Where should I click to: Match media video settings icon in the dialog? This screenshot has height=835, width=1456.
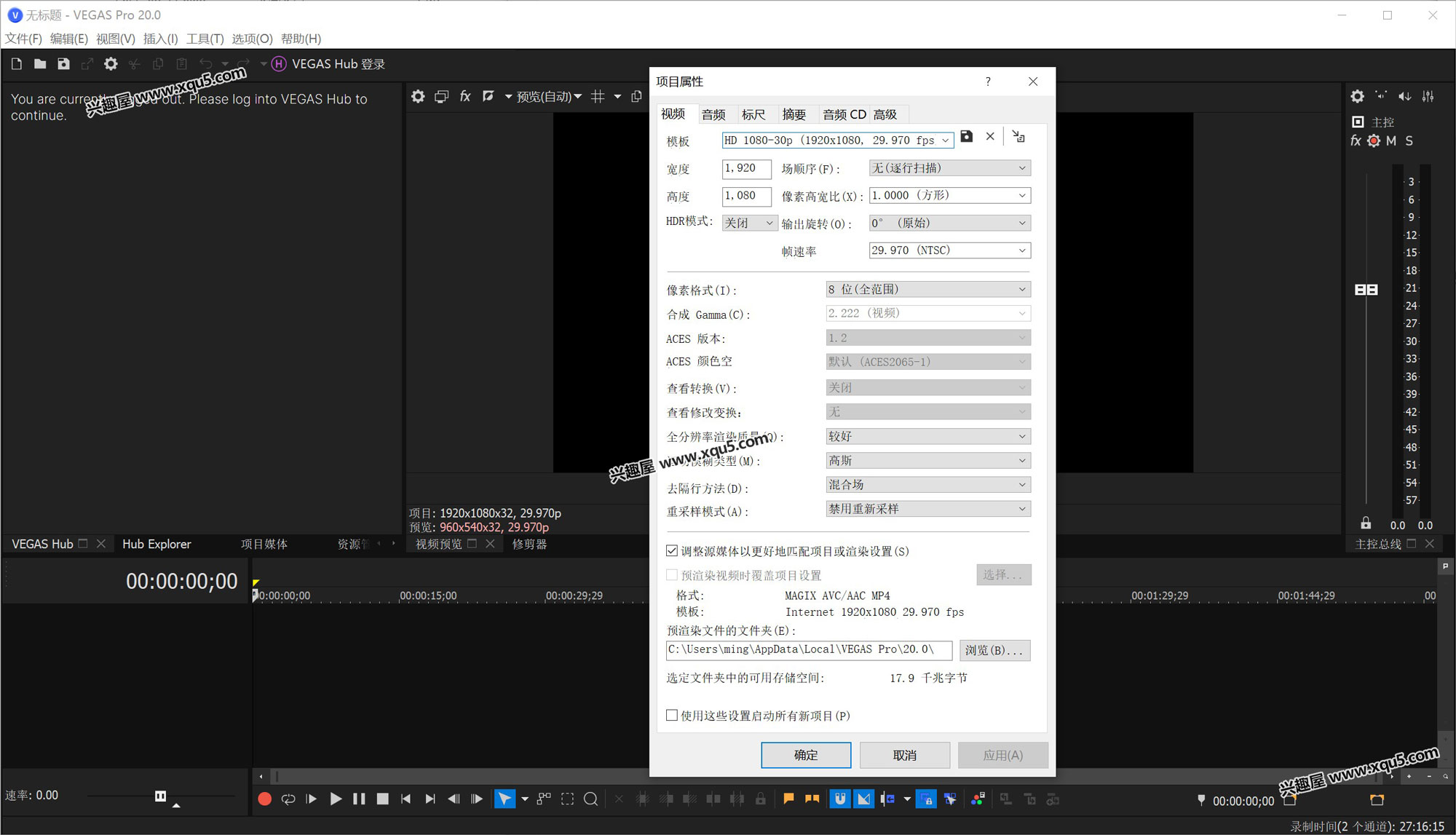click(1018, 136)
